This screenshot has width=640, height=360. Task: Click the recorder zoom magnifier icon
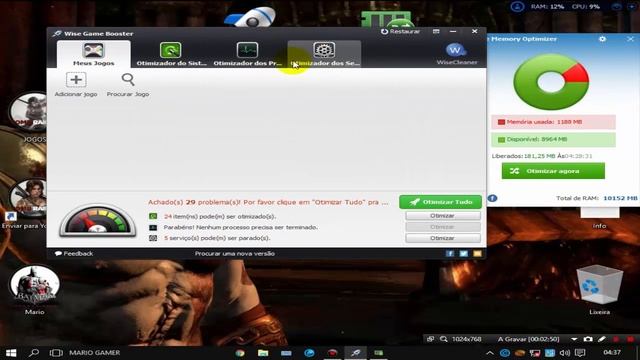(444, 339)
